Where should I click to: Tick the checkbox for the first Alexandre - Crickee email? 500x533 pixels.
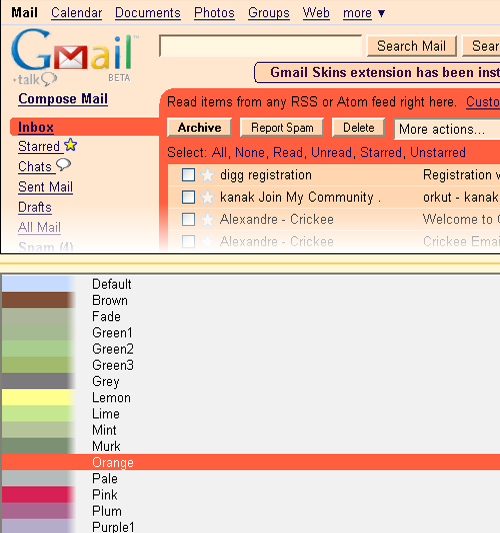coord(188,219)
